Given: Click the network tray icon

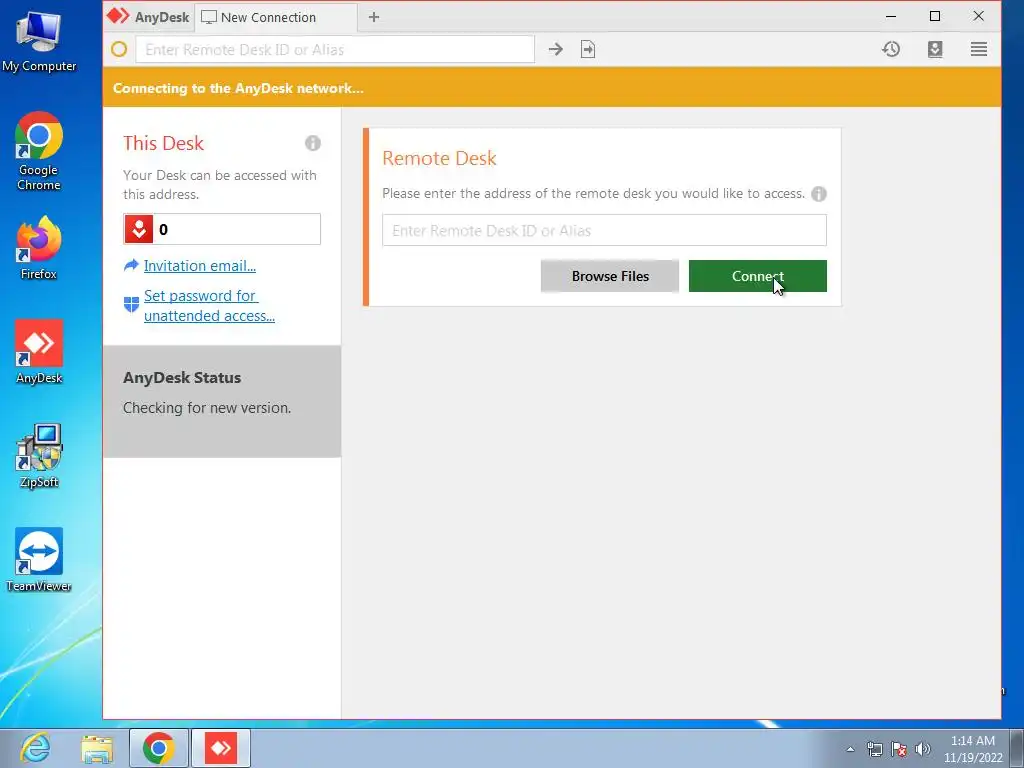Looking at the screenshot, I should [874, 749].
